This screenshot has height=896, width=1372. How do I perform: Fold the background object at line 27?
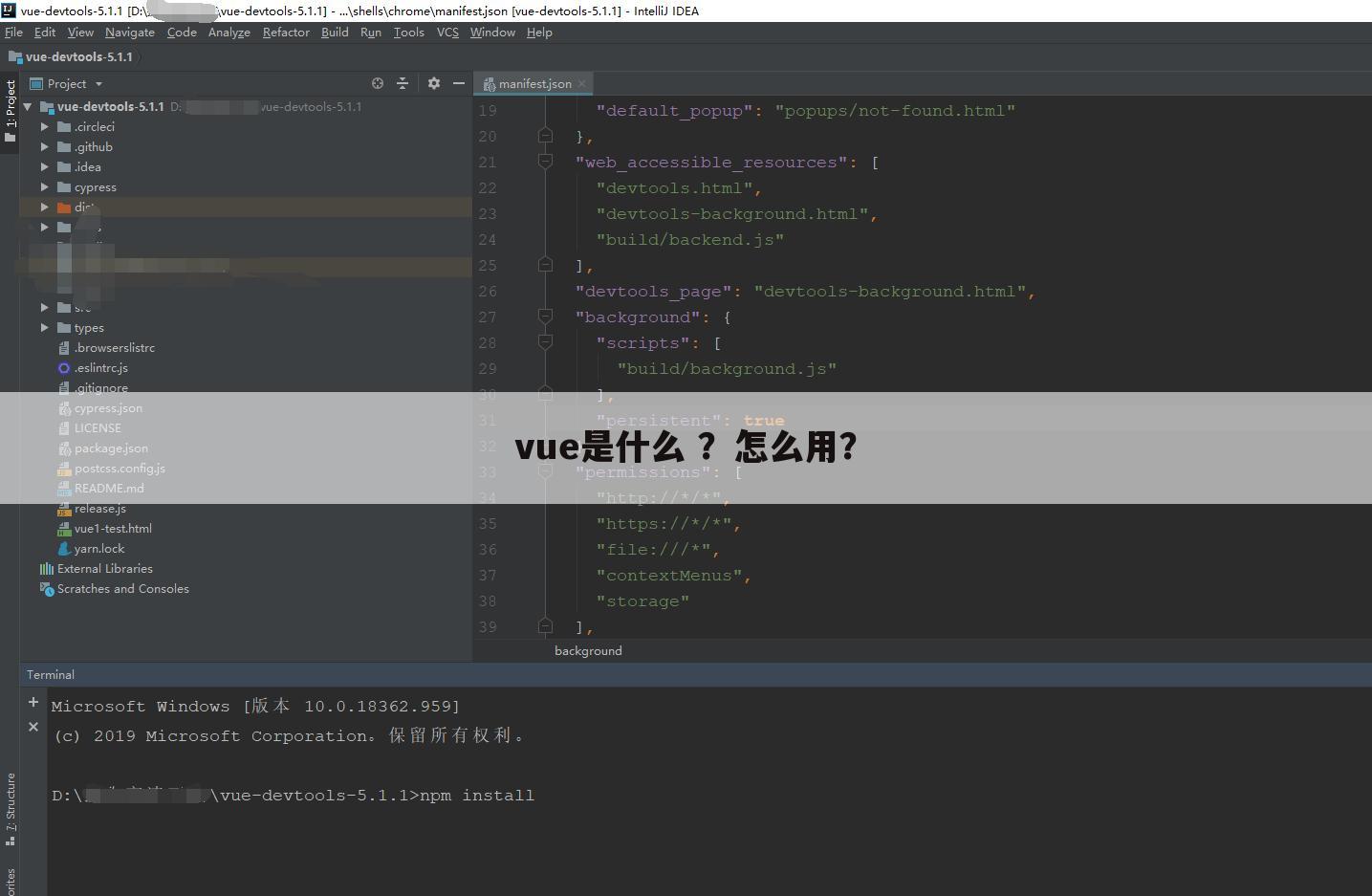click(x=545, y=317)
